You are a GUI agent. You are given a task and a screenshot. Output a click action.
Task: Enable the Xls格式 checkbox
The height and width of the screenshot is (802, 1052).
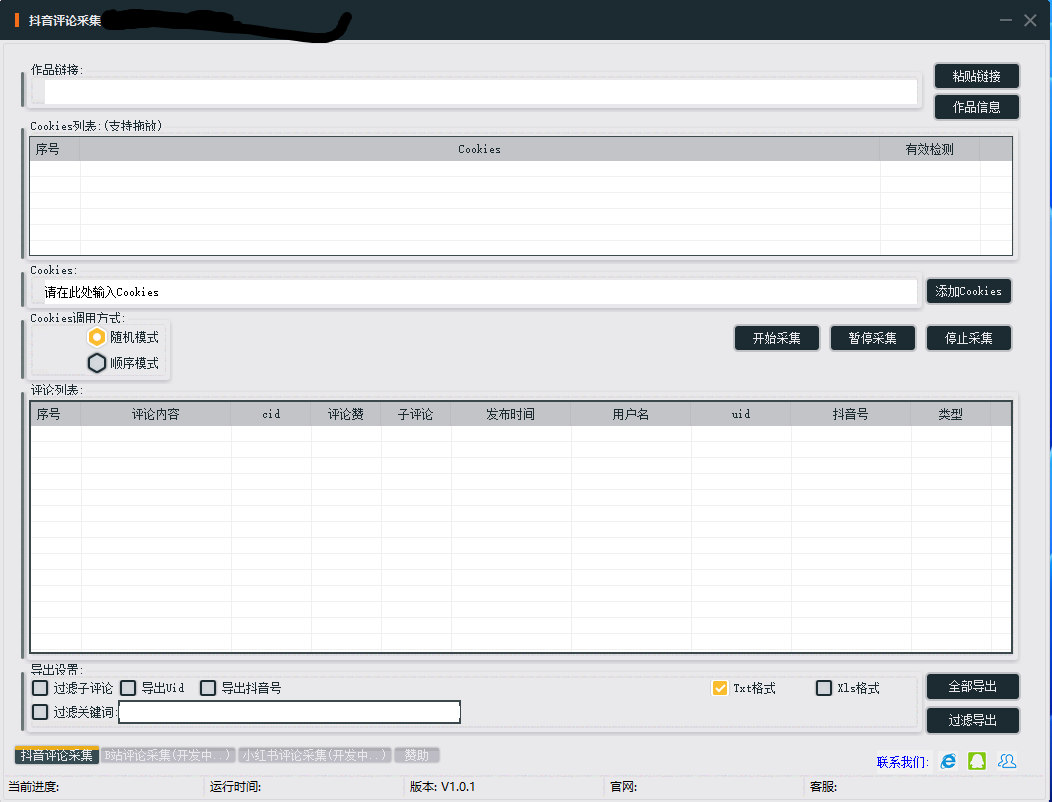pos(824,688)
